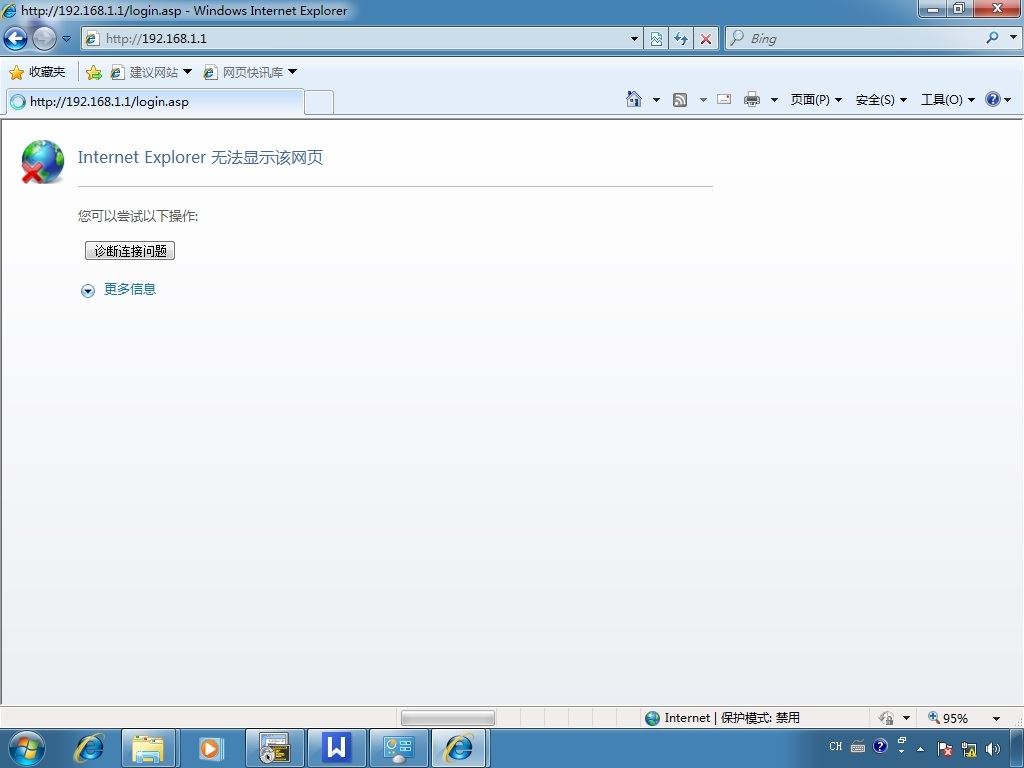Show hidden tray icons arrow

920,749
